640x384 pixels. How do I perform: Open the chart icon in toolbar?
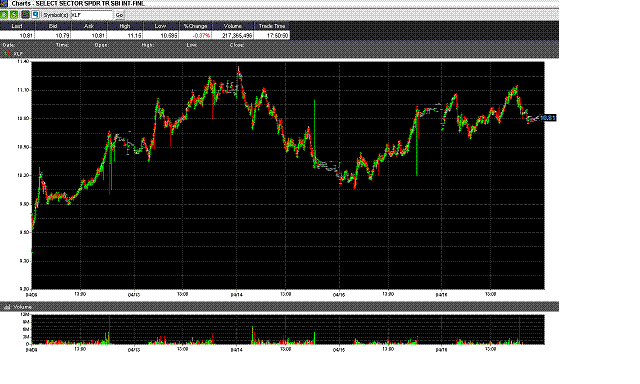click(25, 15)
